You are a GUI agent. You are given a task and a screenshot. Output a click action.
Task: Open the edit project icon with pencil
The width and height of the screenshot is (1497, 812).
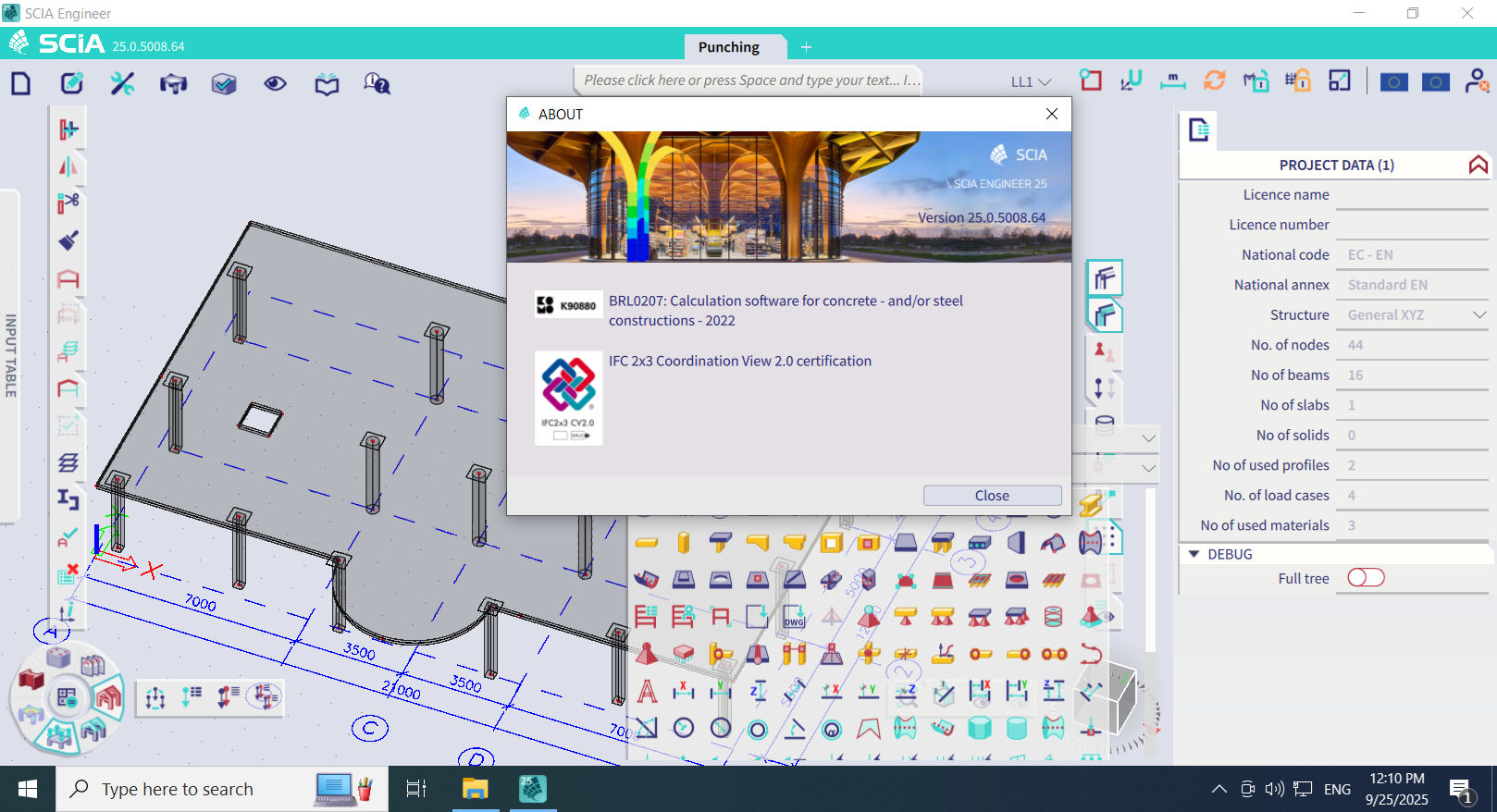(72, 83)
